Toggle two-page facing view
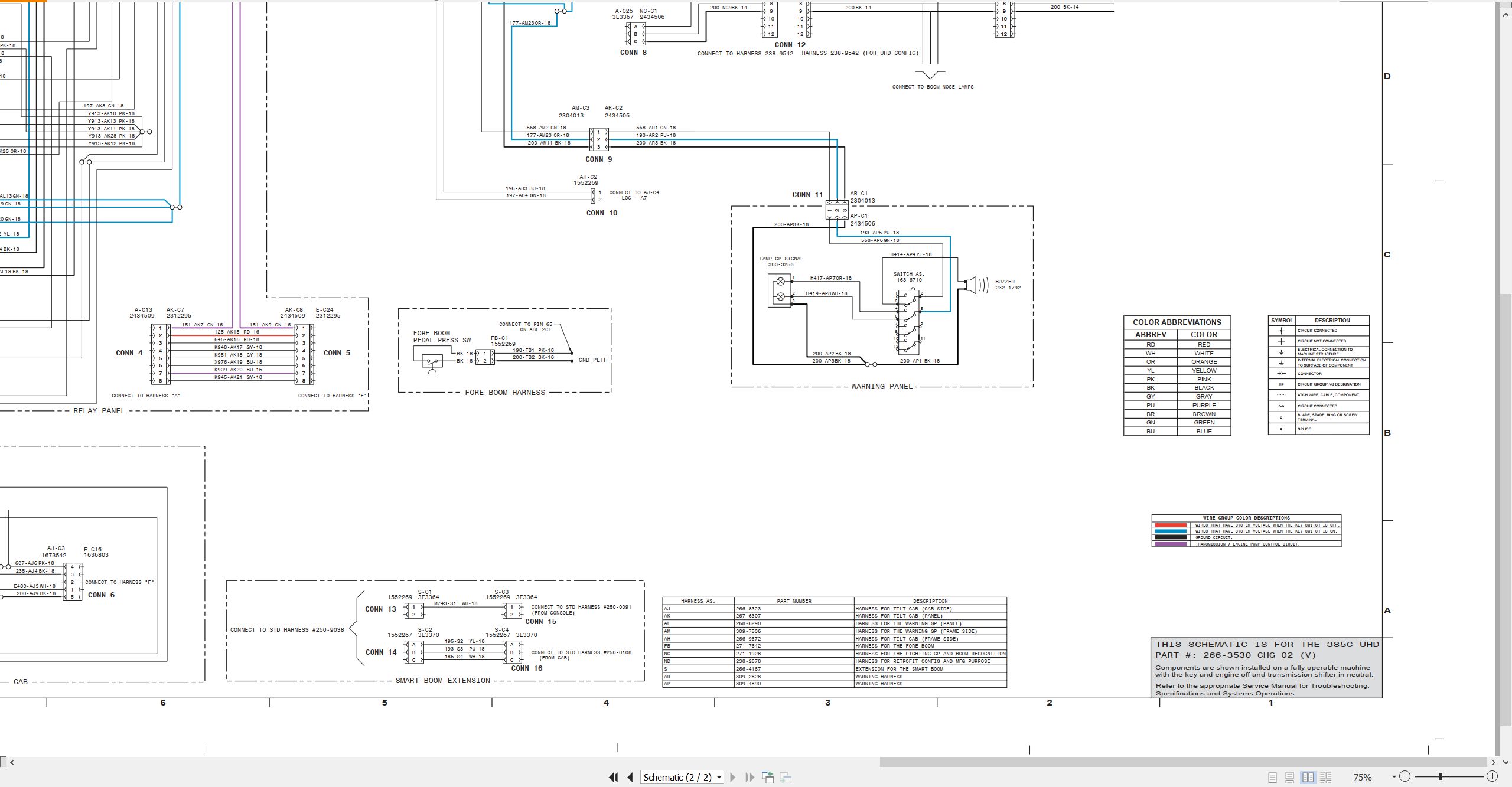1512x787 pixels. [x=1308, y=778]
